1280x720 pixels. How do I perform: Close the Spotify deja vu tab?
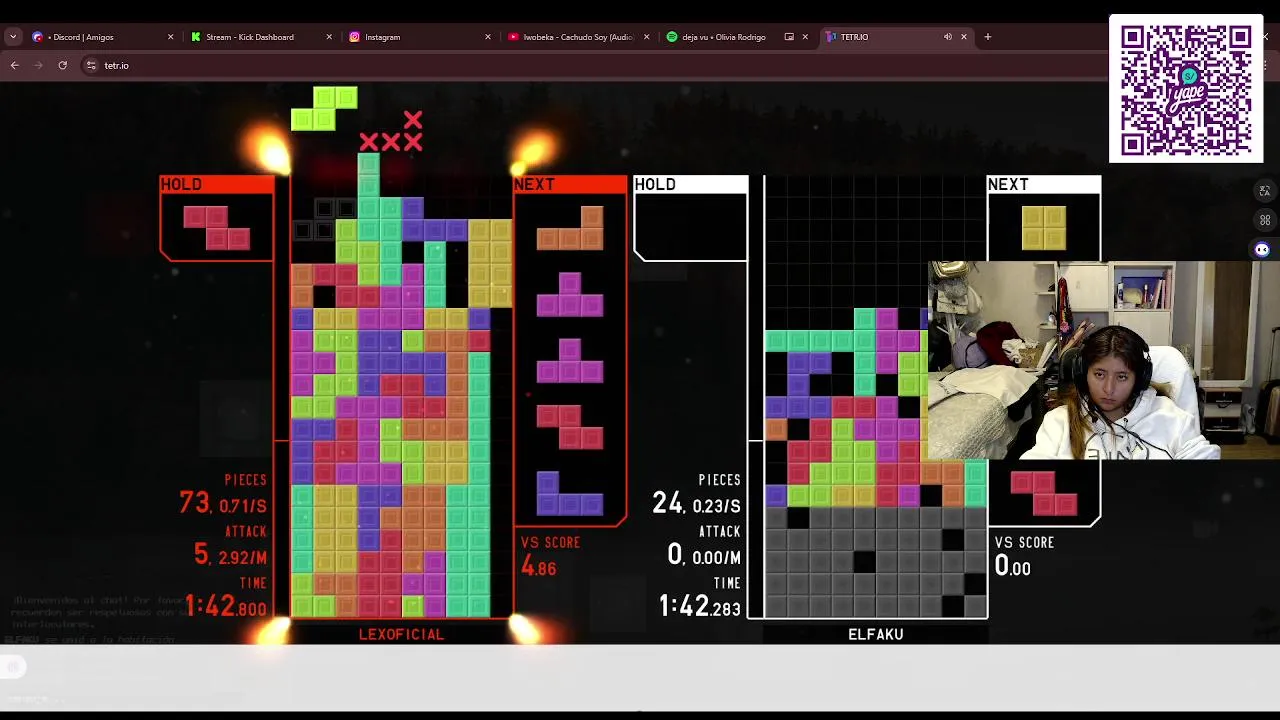(805, 37)
